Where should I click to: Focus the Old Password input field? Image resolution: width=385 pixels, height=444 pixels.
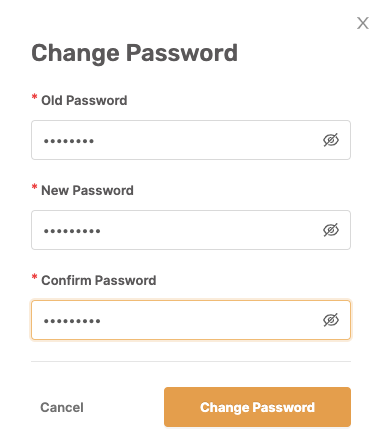point(191,140)
